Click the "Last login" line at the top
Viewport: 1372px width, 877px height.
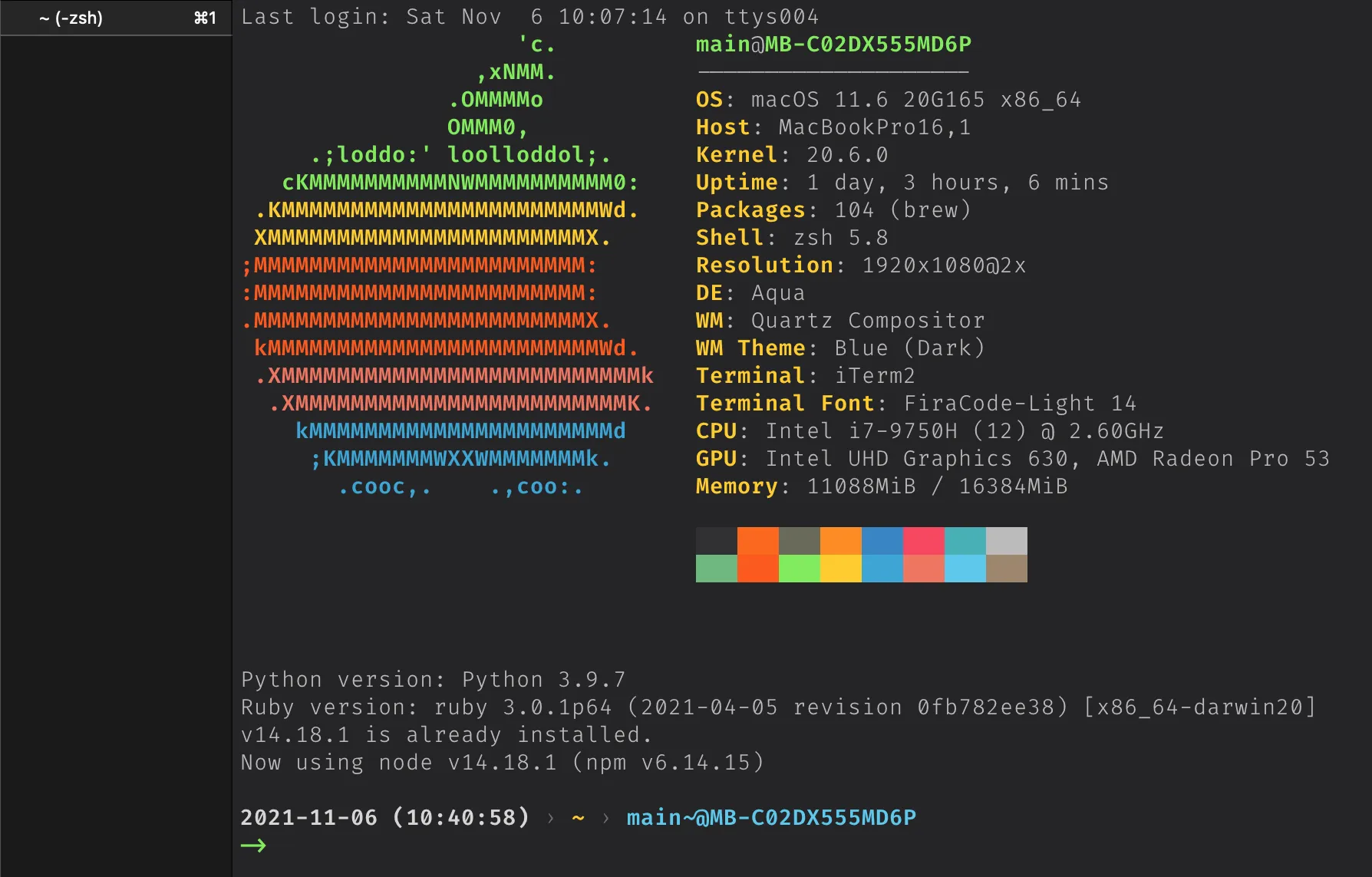[529, 16]
